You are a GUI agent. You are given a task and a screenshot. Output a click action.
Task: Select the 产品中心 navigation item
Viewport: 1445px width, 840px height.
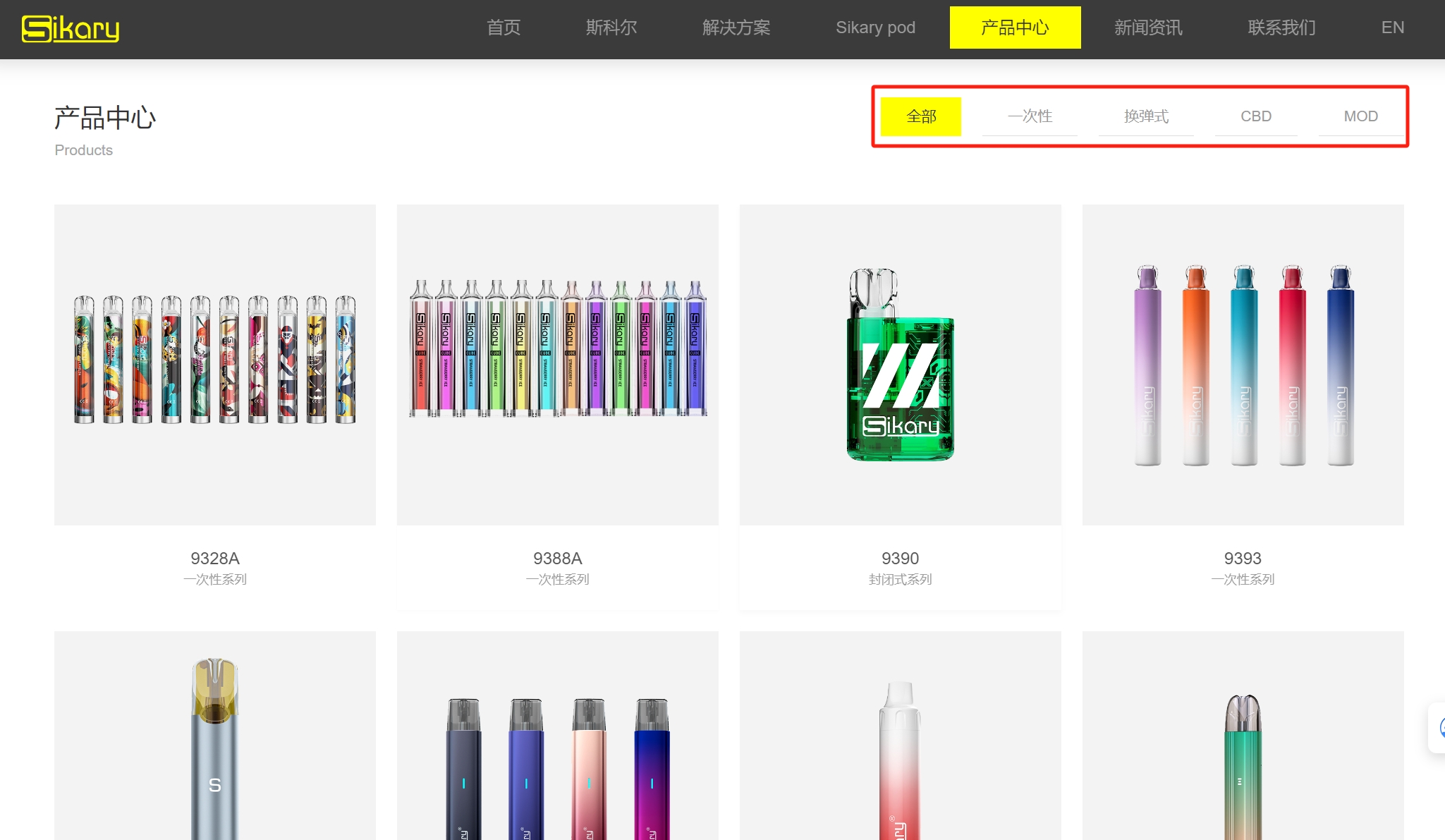1015,28
